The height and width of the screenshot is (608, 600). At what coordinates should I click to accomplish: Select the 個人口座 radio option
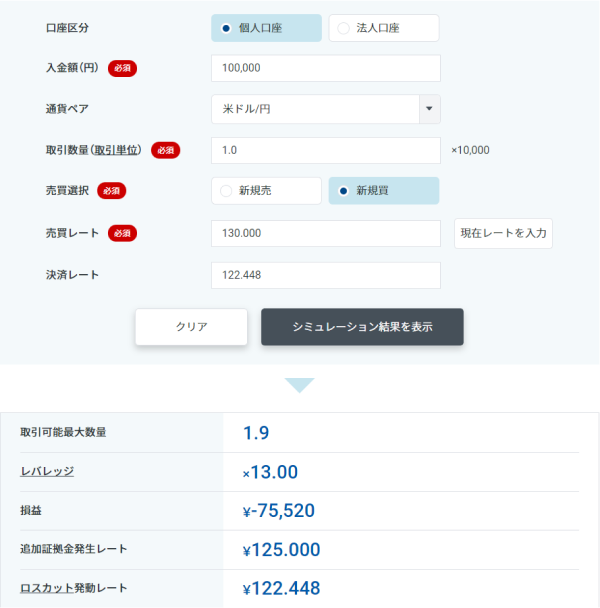coord(266,28)
